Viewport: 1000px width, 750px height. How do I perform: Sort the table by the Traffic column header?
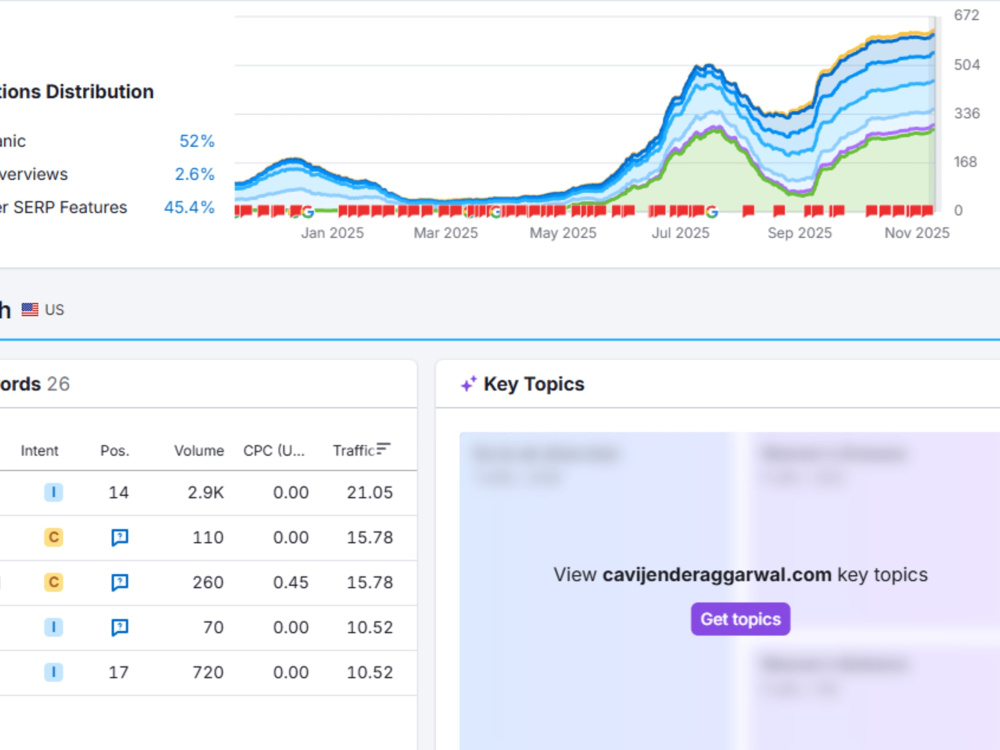353,450
